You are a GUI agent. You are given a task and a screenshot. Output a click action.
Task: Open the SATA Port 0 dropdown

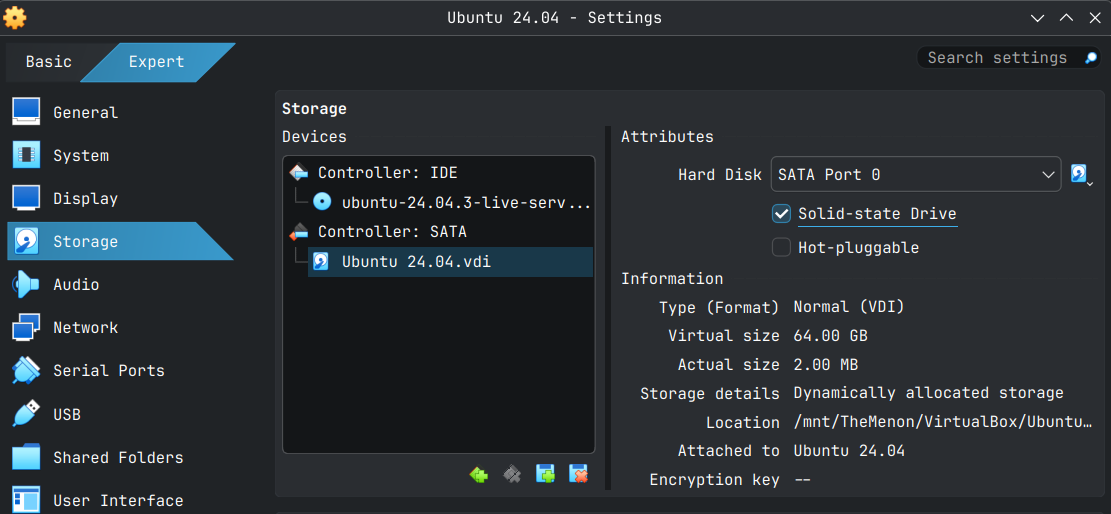coord(915,175)
